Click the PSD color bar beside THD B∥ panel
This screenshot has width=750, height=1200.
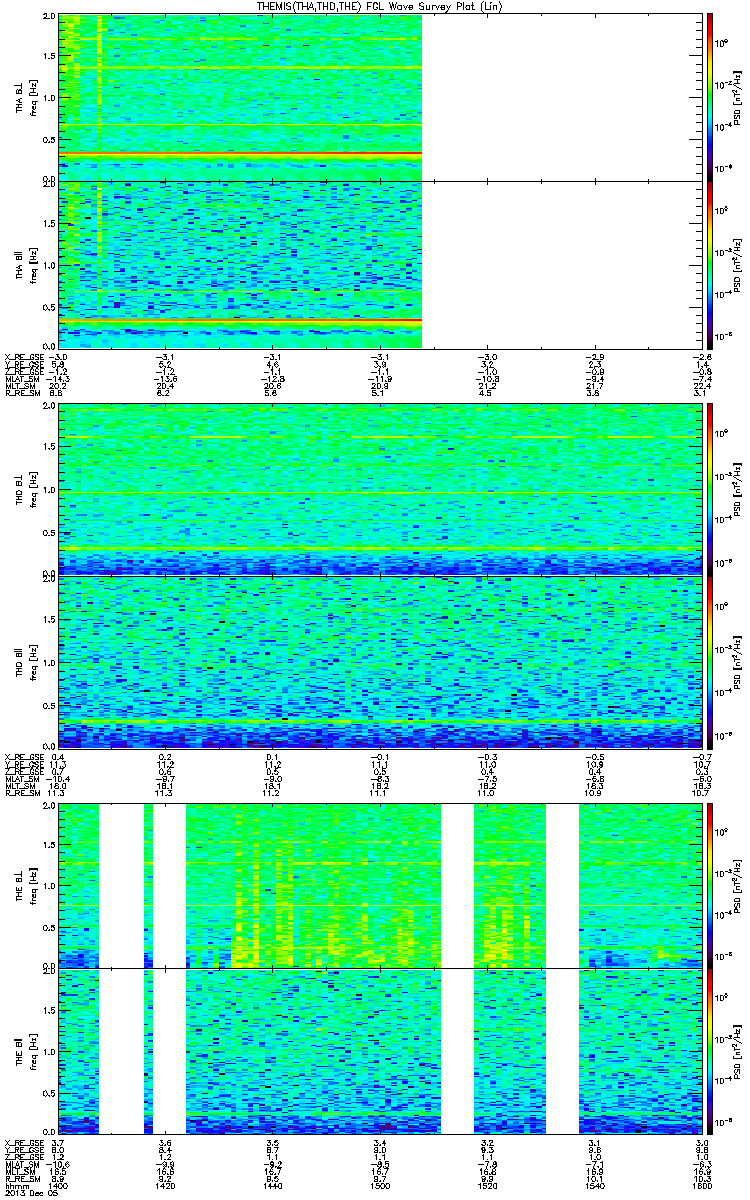point(710,661)
